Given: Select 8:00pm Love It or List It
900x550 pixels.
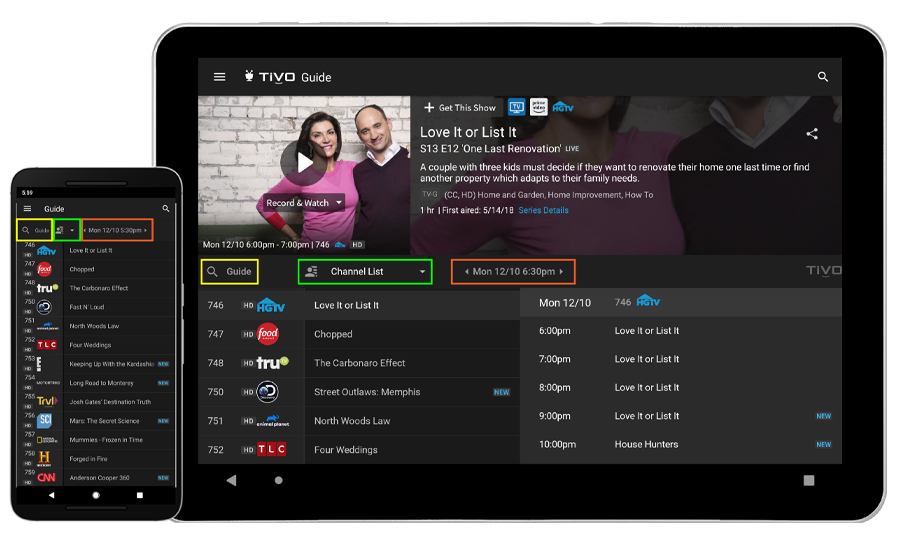Looking at the screenshot, I should [x=681, y=388].
